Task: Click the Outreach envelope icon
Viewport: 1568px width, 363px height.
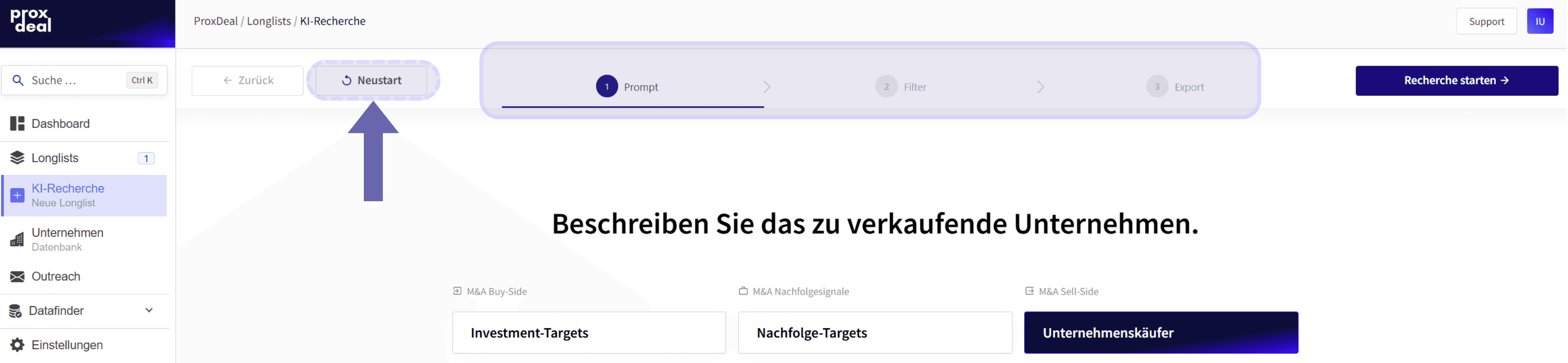Action: click(17, 277)
